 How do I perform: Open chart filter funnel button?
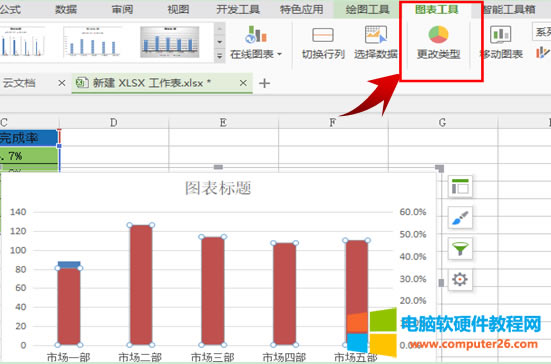click(460, 249)
